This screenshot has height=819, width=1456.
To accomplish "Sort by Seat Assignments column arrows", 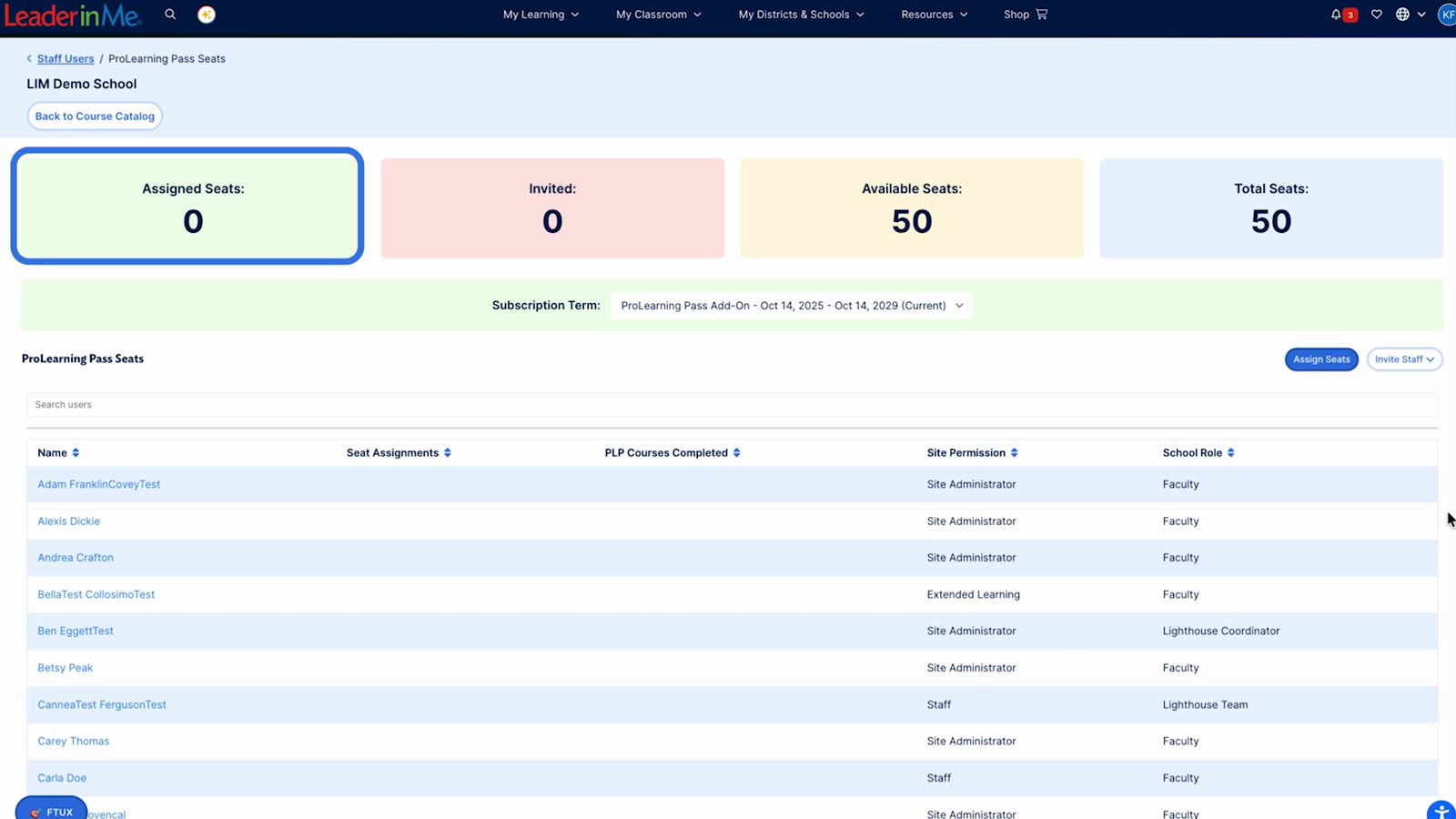I will click(448, 452).
